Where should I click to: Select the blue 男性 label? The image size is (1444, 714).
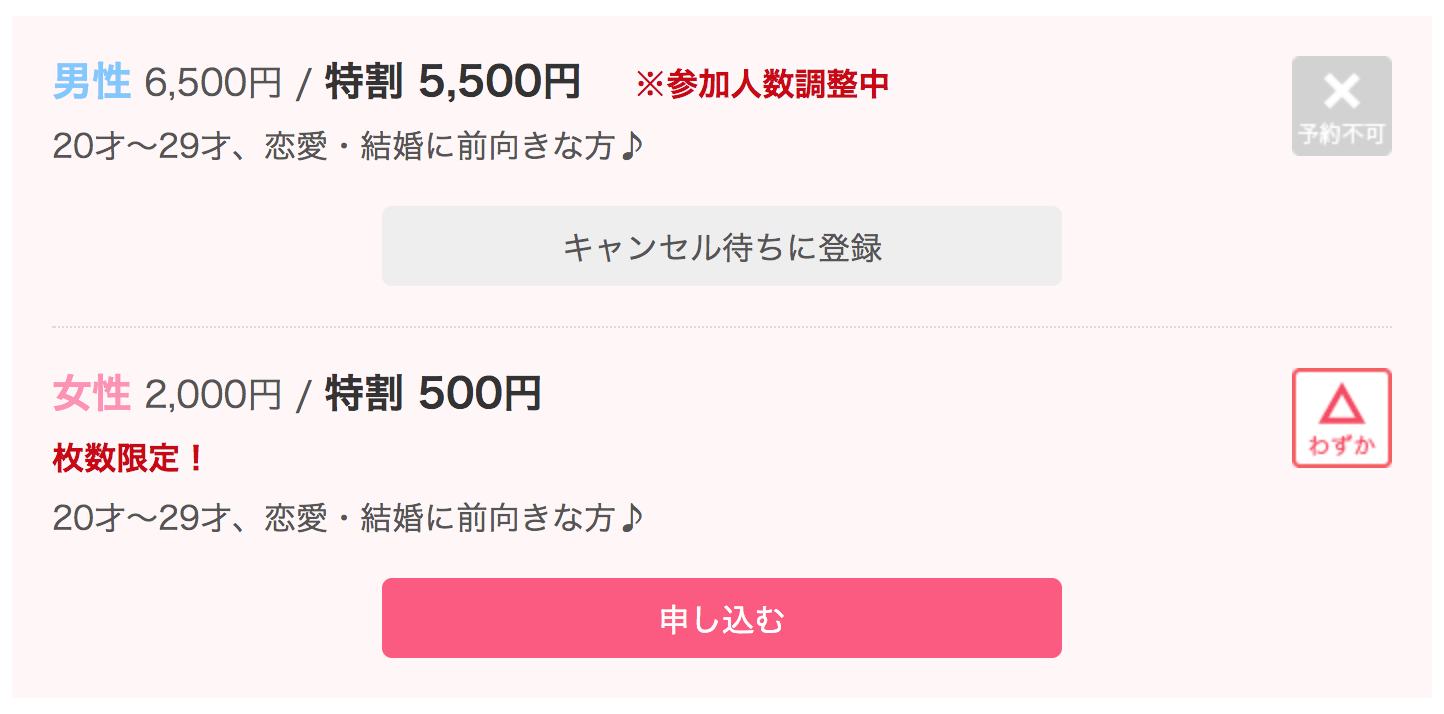pos(91,82)
